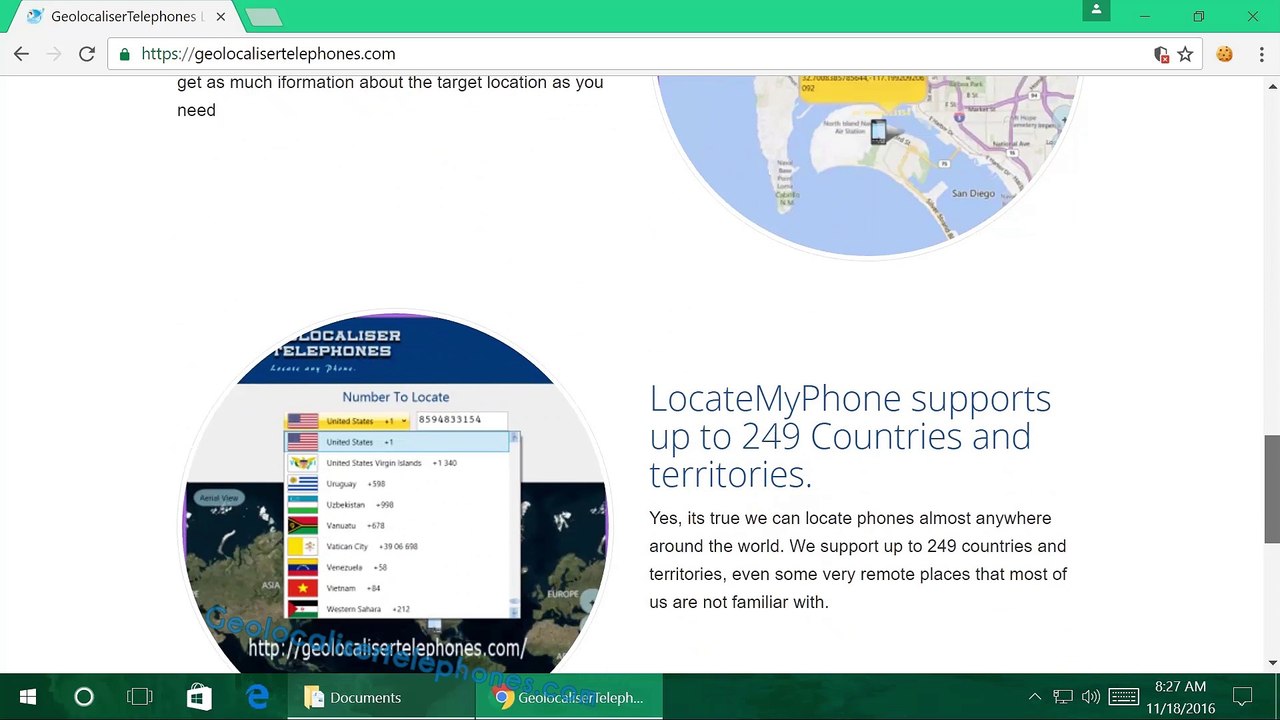Open the network status tray icon

(x=1063, y=697)
